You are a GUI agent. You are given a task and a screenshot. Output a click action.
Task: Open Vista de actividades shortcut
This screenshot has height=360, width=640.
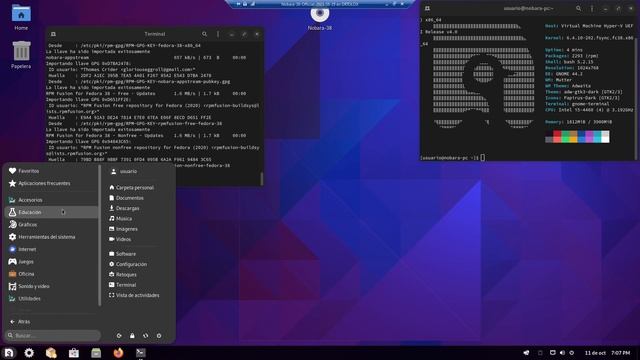click(134, 295)
